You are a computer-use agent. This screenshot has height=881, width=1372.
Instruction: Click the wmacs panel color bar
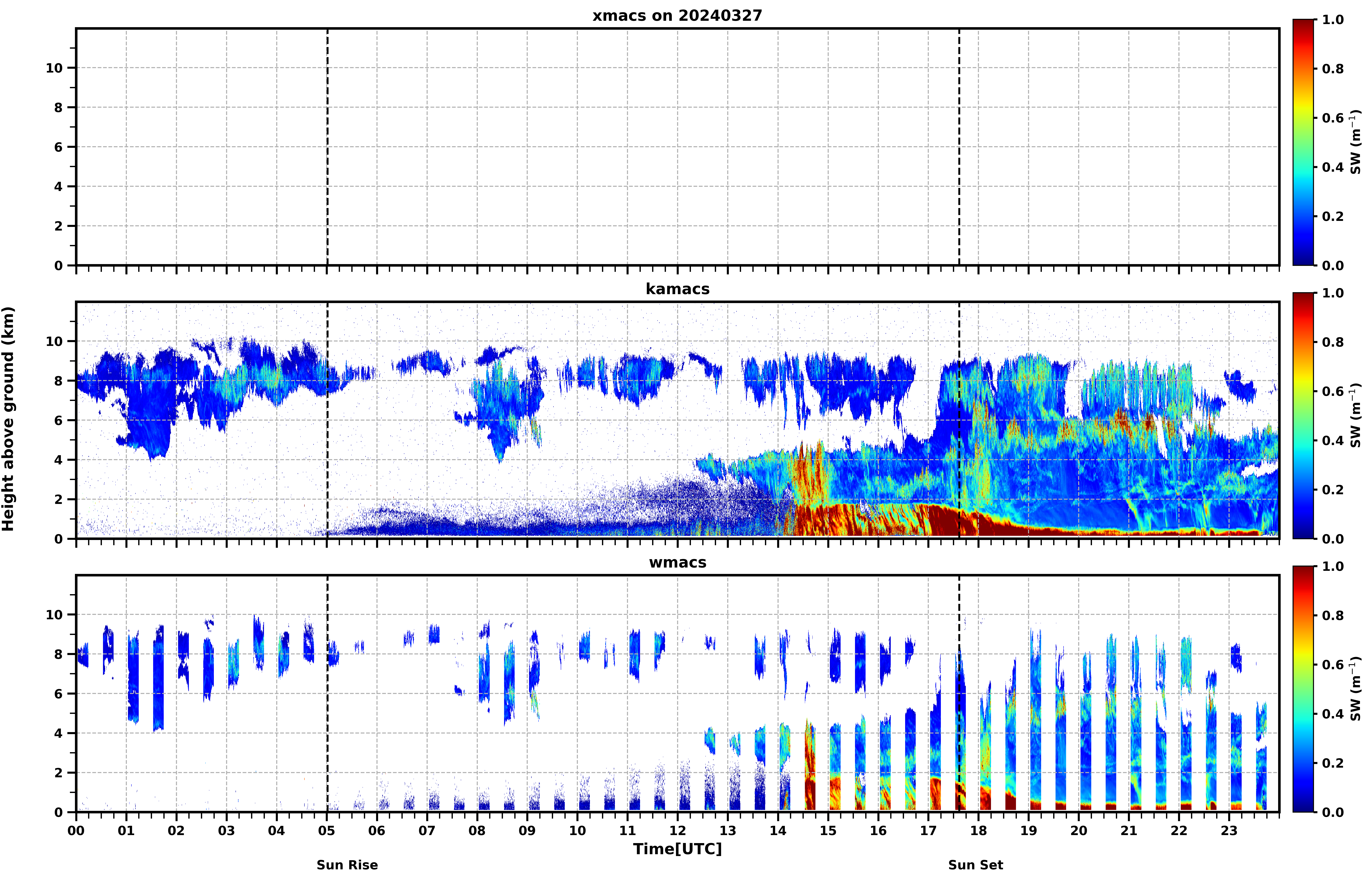pyautogui.click(x=1303, y=689)
